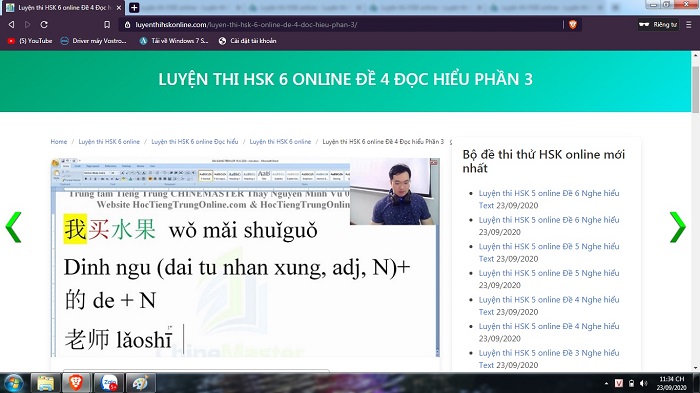Open Tải về Windows 7 bookmark
This screenshot has height=393, width=700.
(x=174, y=41)
